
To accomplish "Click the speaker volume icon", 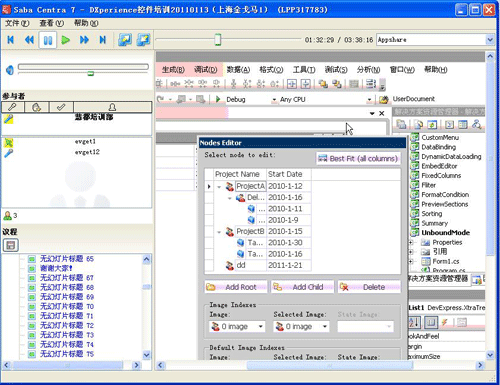I will tap(10, 70).
